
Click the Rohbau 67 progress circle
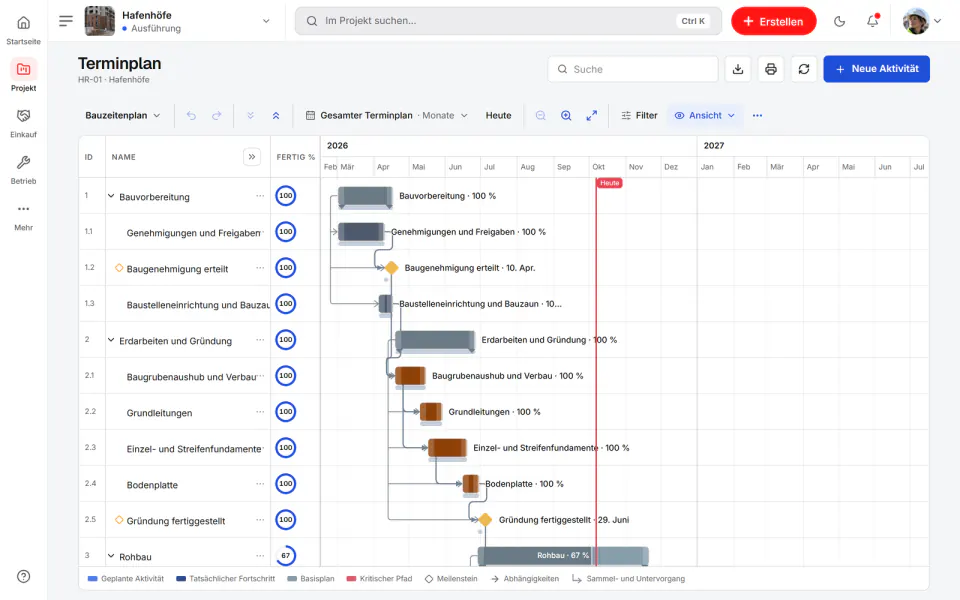(285, 555)
